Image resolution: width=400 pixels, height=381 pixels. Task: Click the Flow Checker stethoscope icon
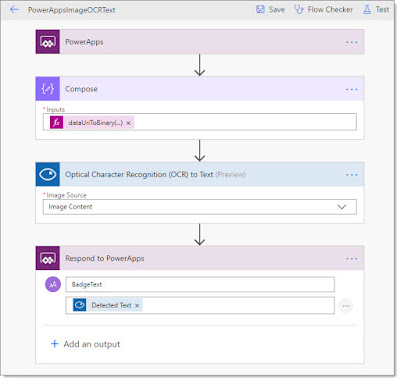tap(299, 10)
